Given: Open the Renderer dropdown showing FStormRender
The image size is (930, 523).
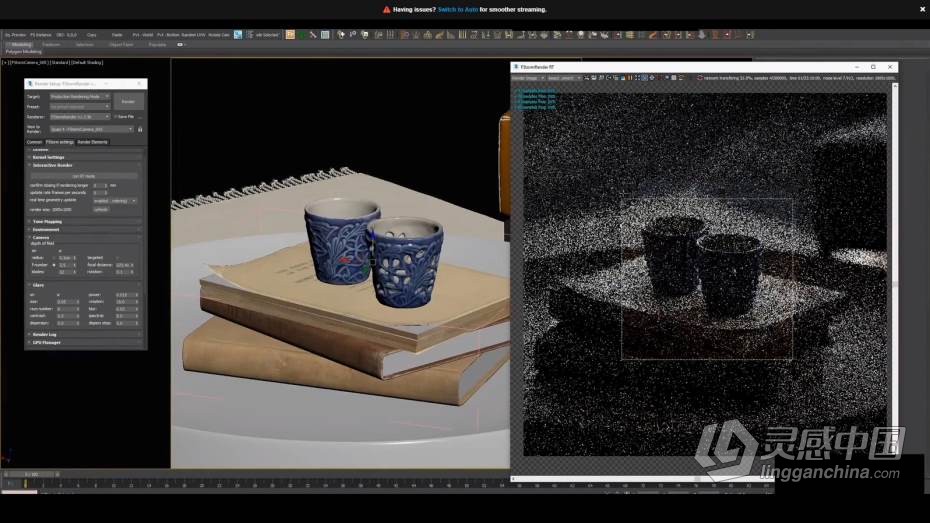Looking at the screenshot, I should (79, 117).
